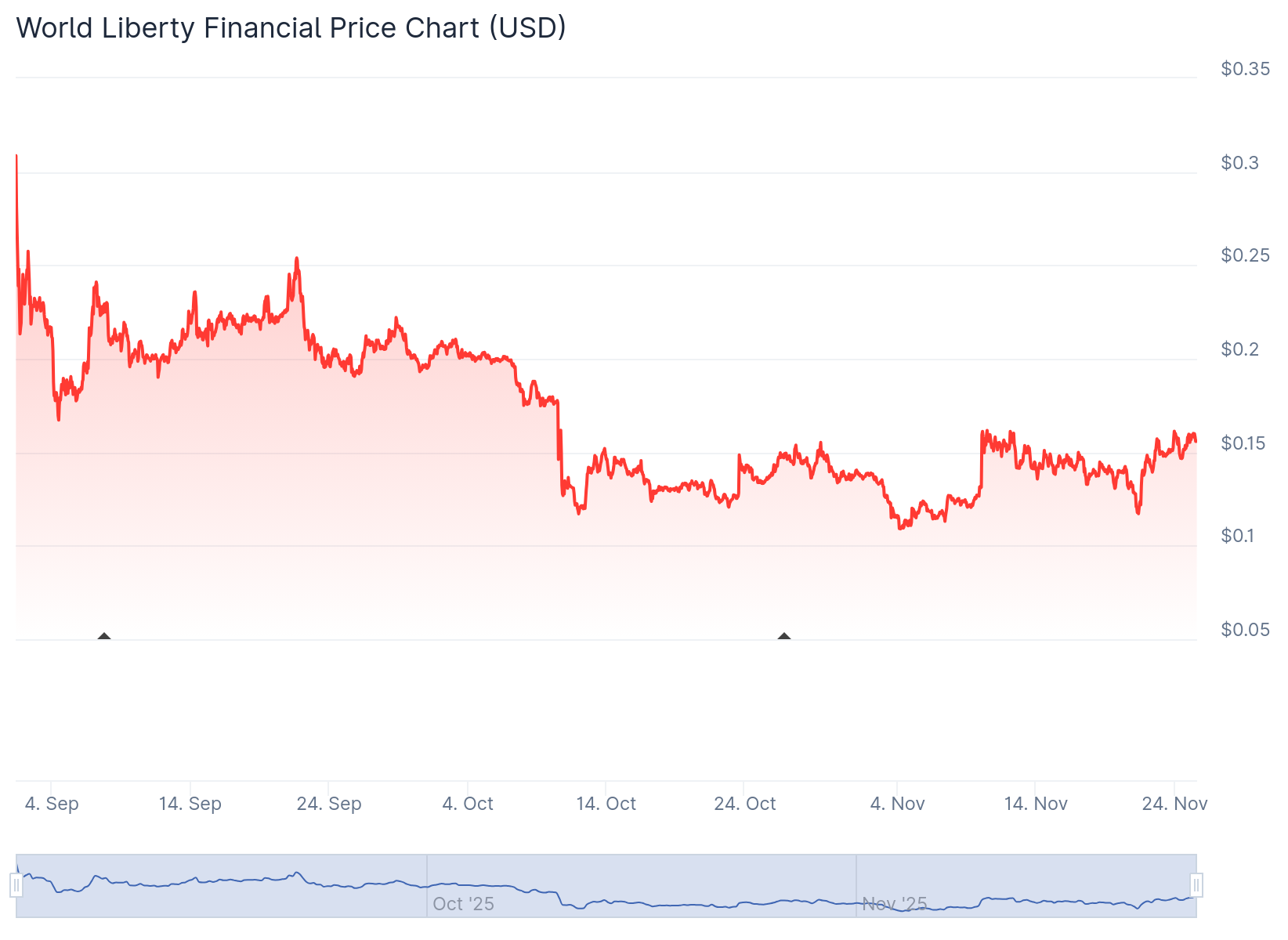Click the "24. Sep" date label
Viewport: 1288px width, 940px height.
pyautogui.click(x=329, y=804)
